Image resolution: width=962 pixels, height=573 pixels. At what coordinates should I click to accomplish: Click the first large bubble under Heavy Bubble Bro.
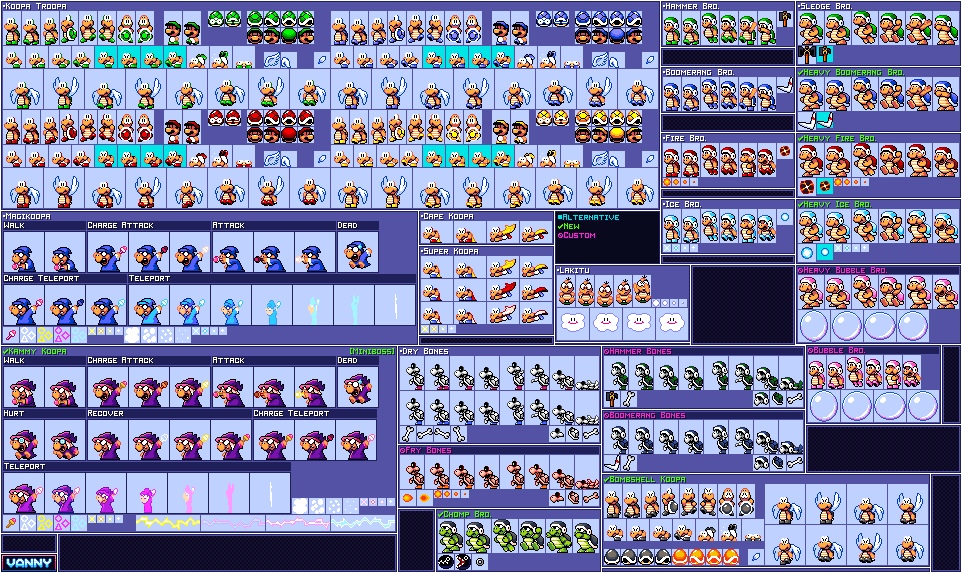tap(814, 326)
